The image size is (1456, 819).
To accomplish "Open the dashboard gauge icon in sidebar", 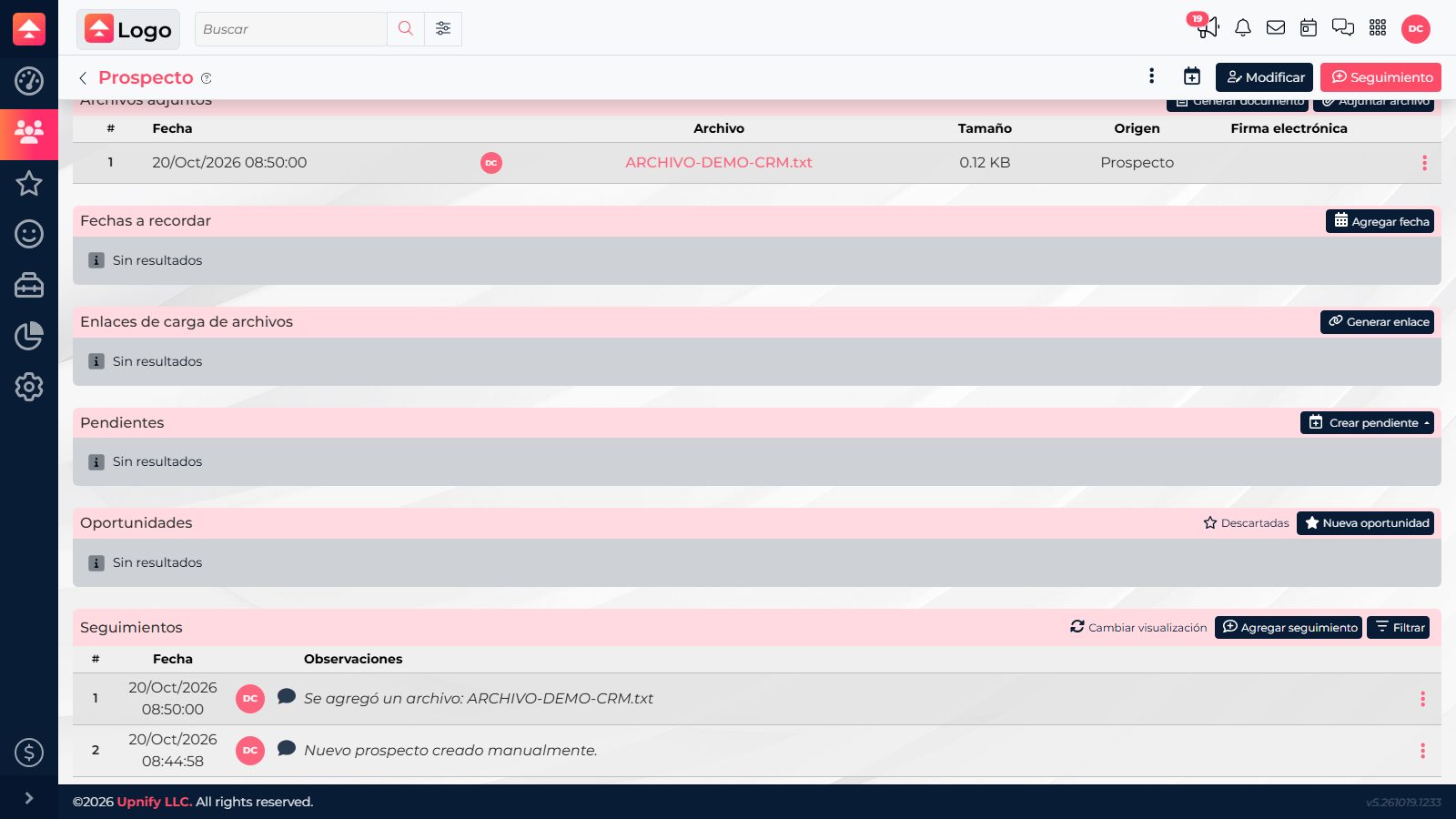I will (x=29, y=81).
